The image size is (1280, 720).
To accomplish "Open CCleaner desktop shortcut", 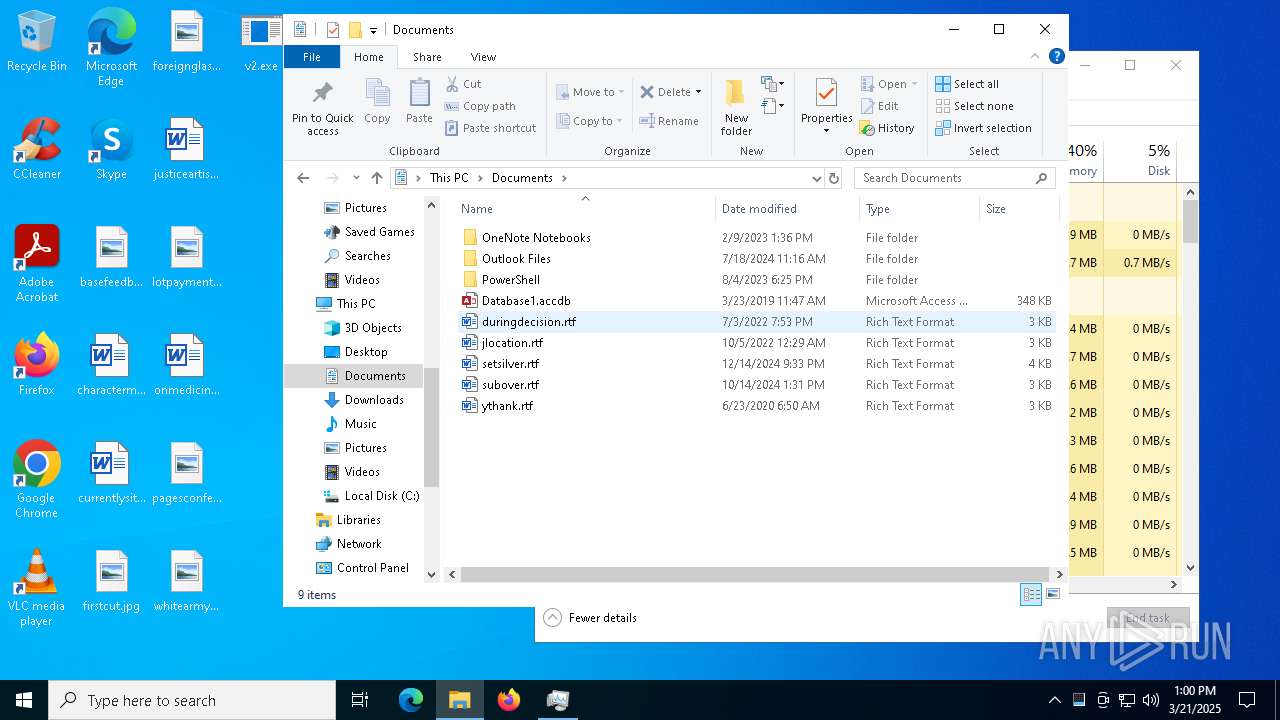I will [x=36, y=149].
